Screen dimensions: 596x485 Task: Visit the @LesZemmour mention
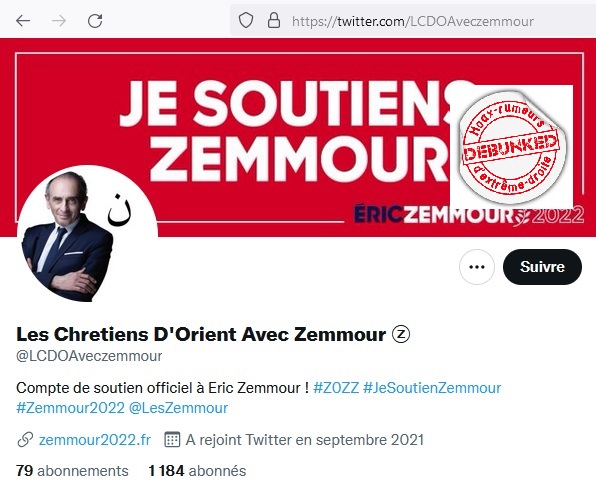click(178, 408)
